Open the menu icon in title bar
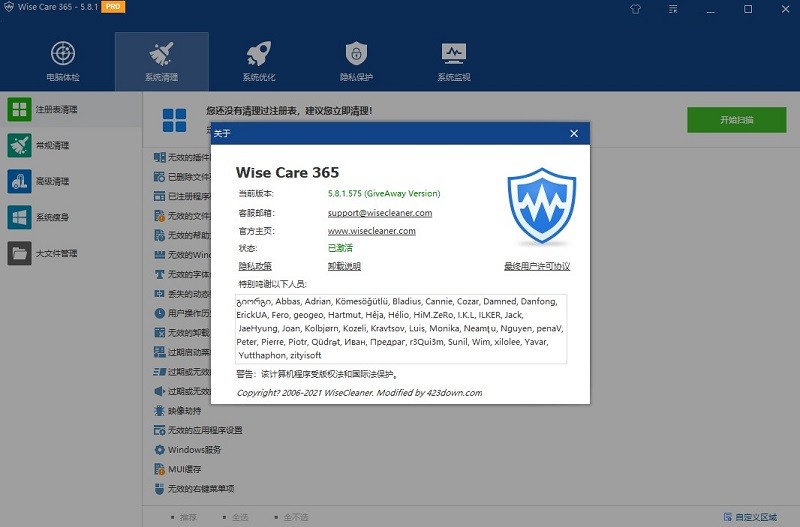Viewport: 800px width, 527px height. pos(673,9)
